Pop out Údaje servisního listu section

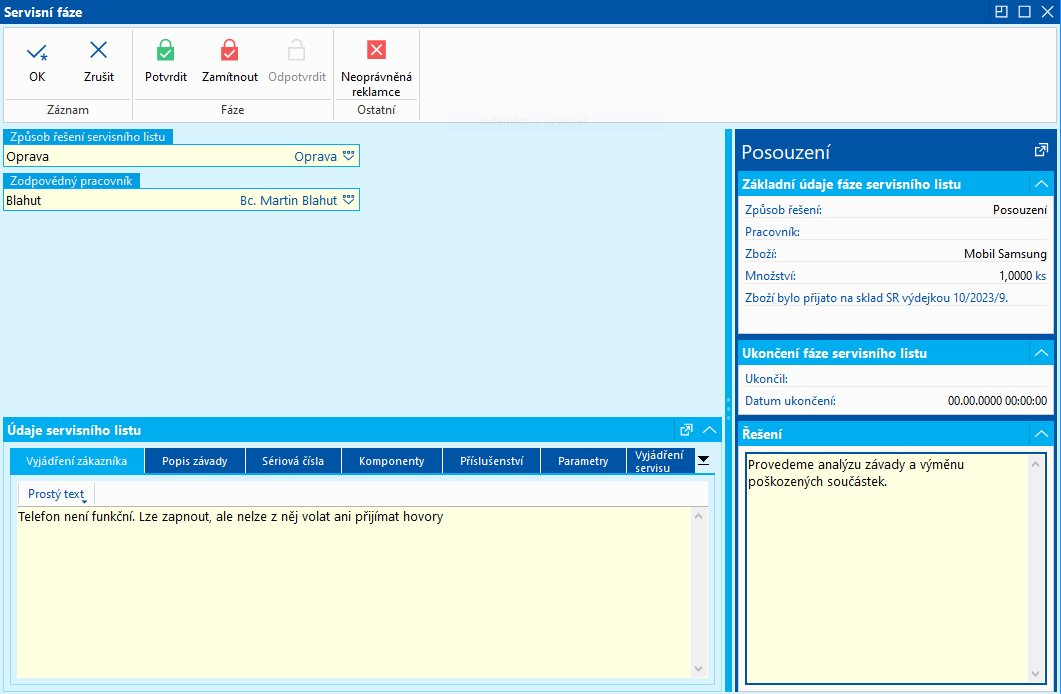click(686, 430)
